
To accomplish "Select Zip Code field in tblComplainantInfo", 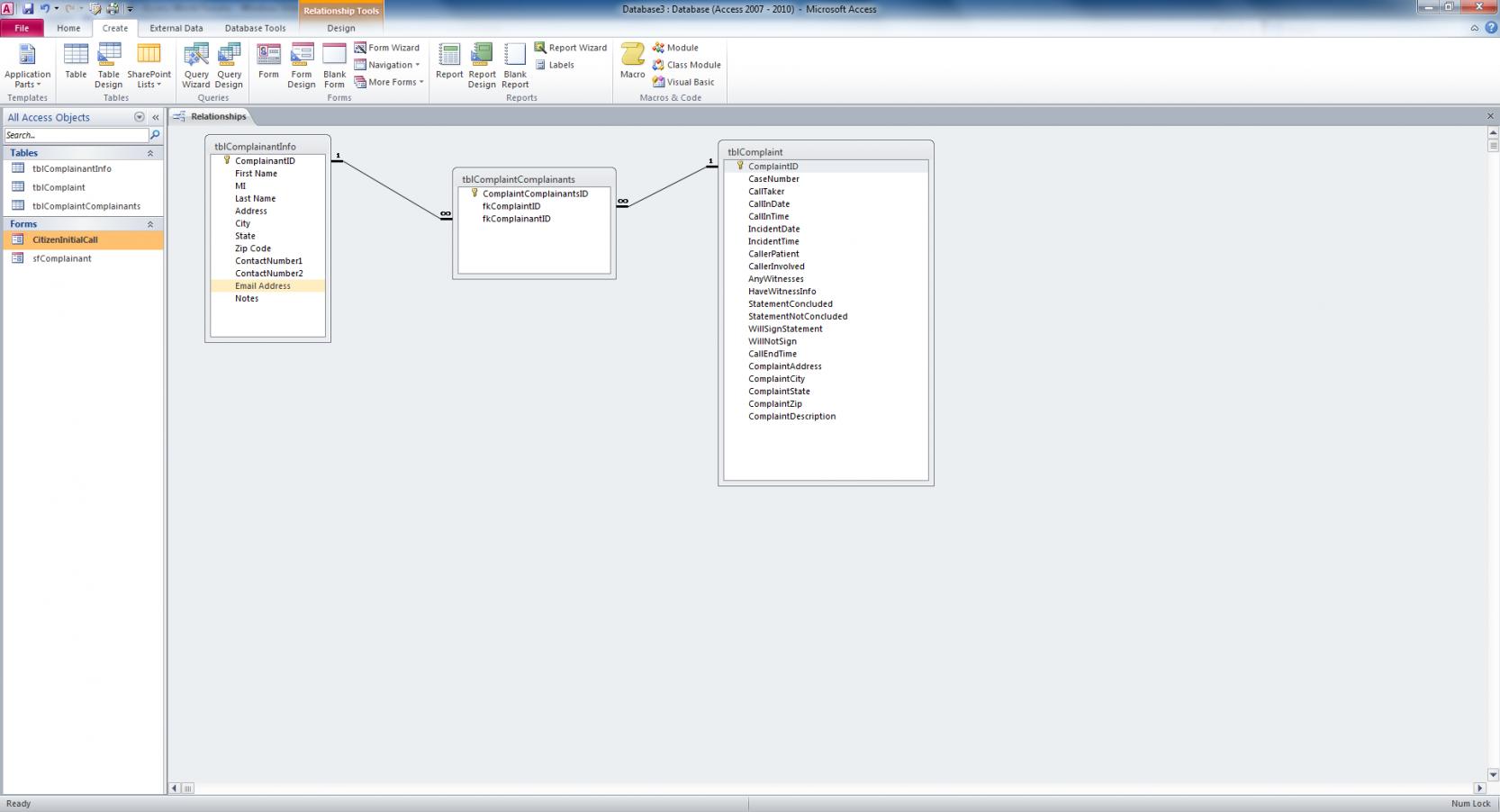I will 267,248.
